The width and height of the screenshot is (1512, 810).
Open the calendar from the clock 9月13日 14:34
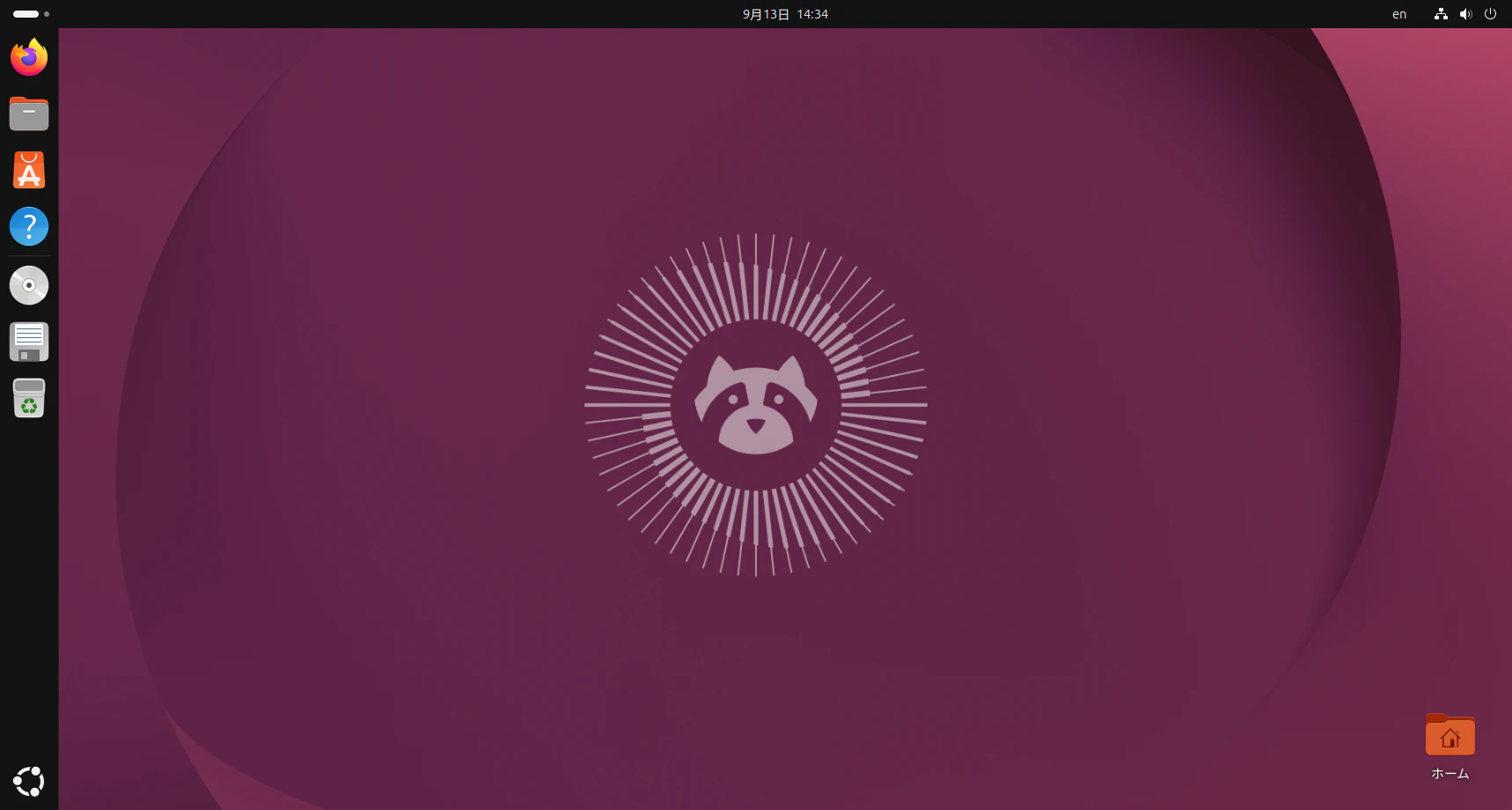tap(785, 14)
